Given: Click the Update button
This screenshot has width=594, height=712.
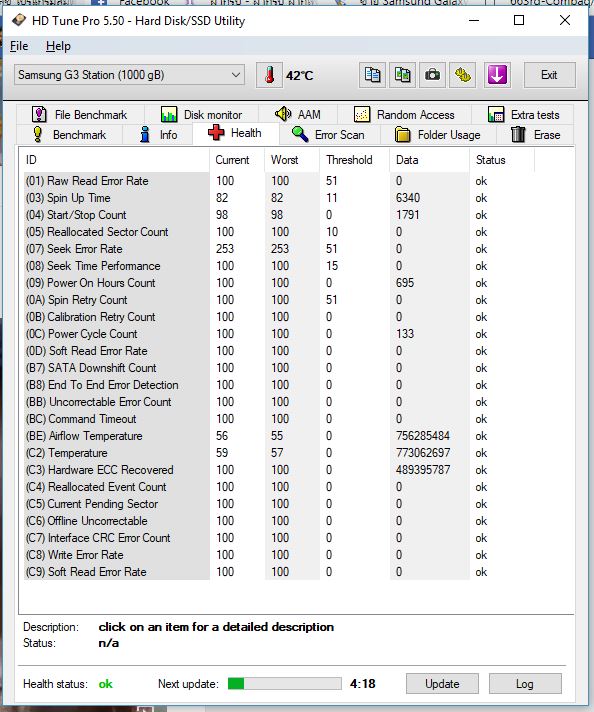Looking at the screenshot, I should point(442,684).
